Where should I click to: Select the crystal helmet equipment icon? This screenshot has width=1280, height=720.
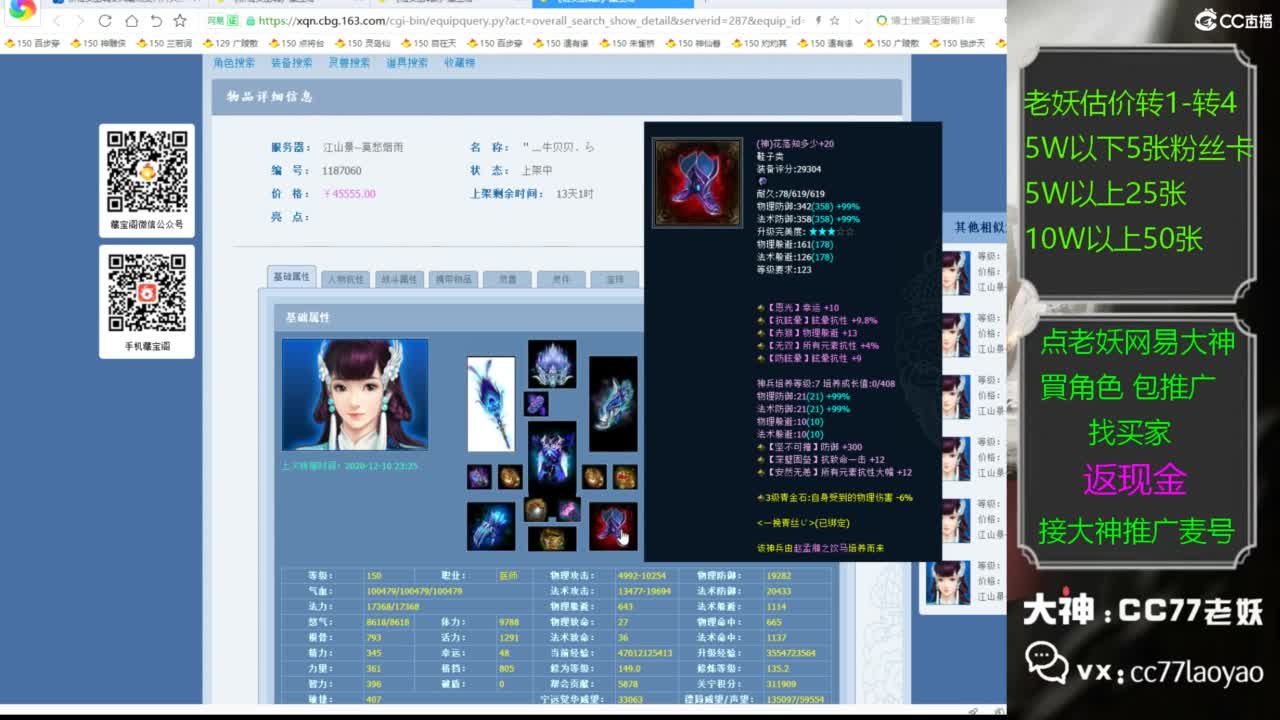pyautogui.click(x=552, y=364)
